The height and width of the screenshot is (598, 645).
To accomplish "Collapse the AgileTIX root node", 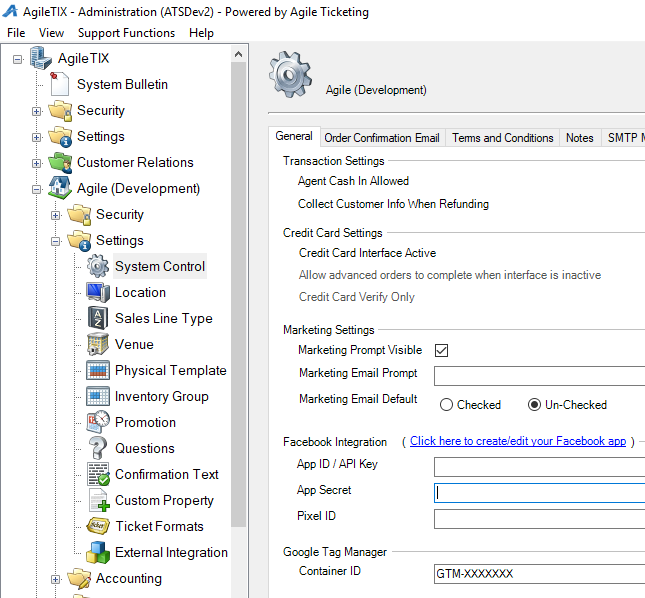I will pyautogui.click(x=17, y=60).
